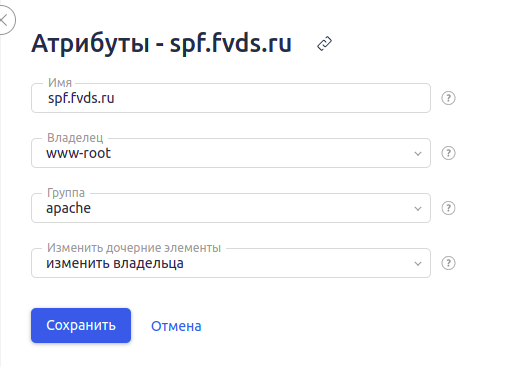Click the Владелец field label

[x=75, y=138]
